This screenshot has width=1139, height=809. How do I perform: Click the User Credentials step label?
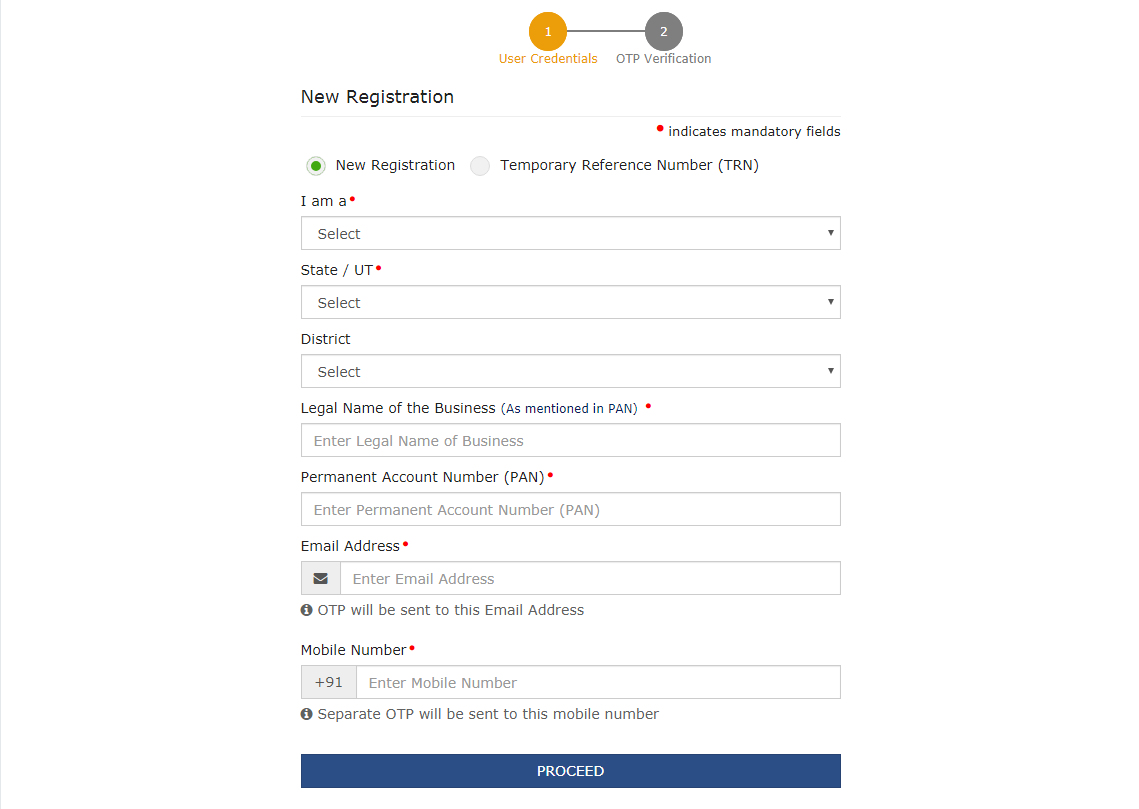(548, 59)
